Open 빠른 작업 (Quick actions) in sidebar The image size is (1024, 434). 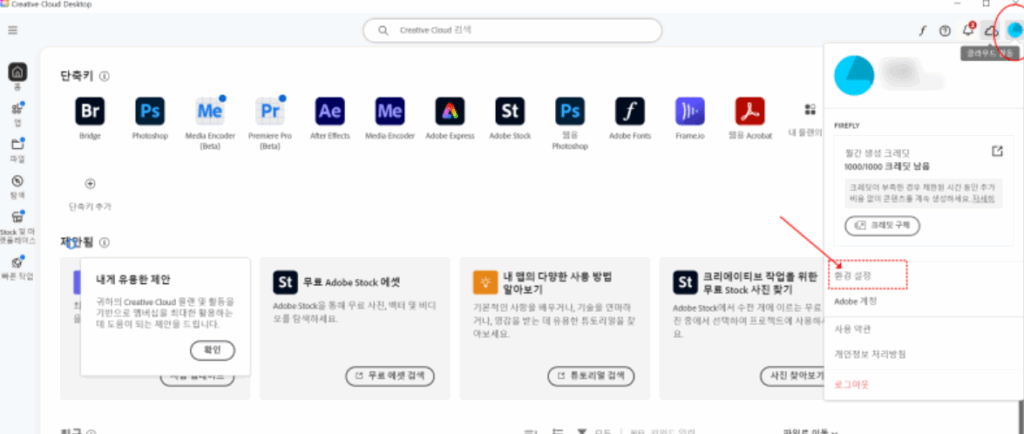tap(18, 262)
